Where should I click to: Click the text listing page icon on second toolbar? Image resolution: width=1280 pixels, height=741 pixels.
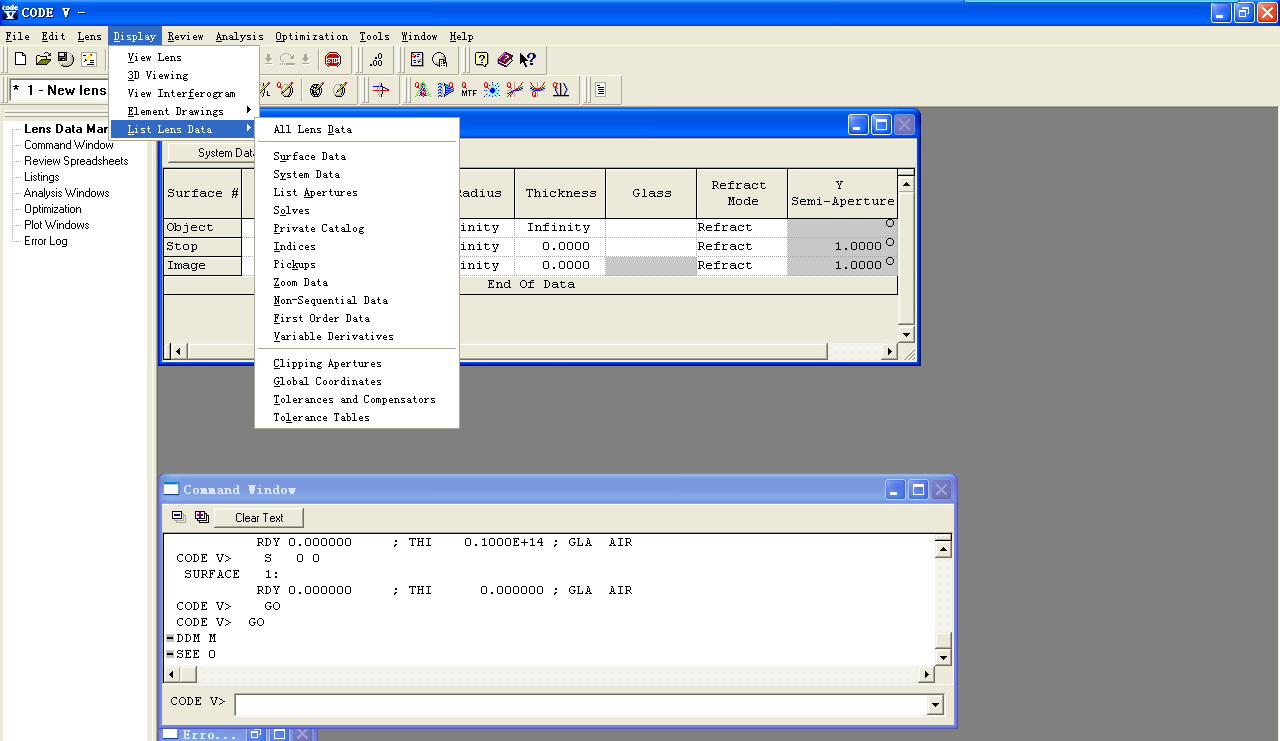point(600,90)
